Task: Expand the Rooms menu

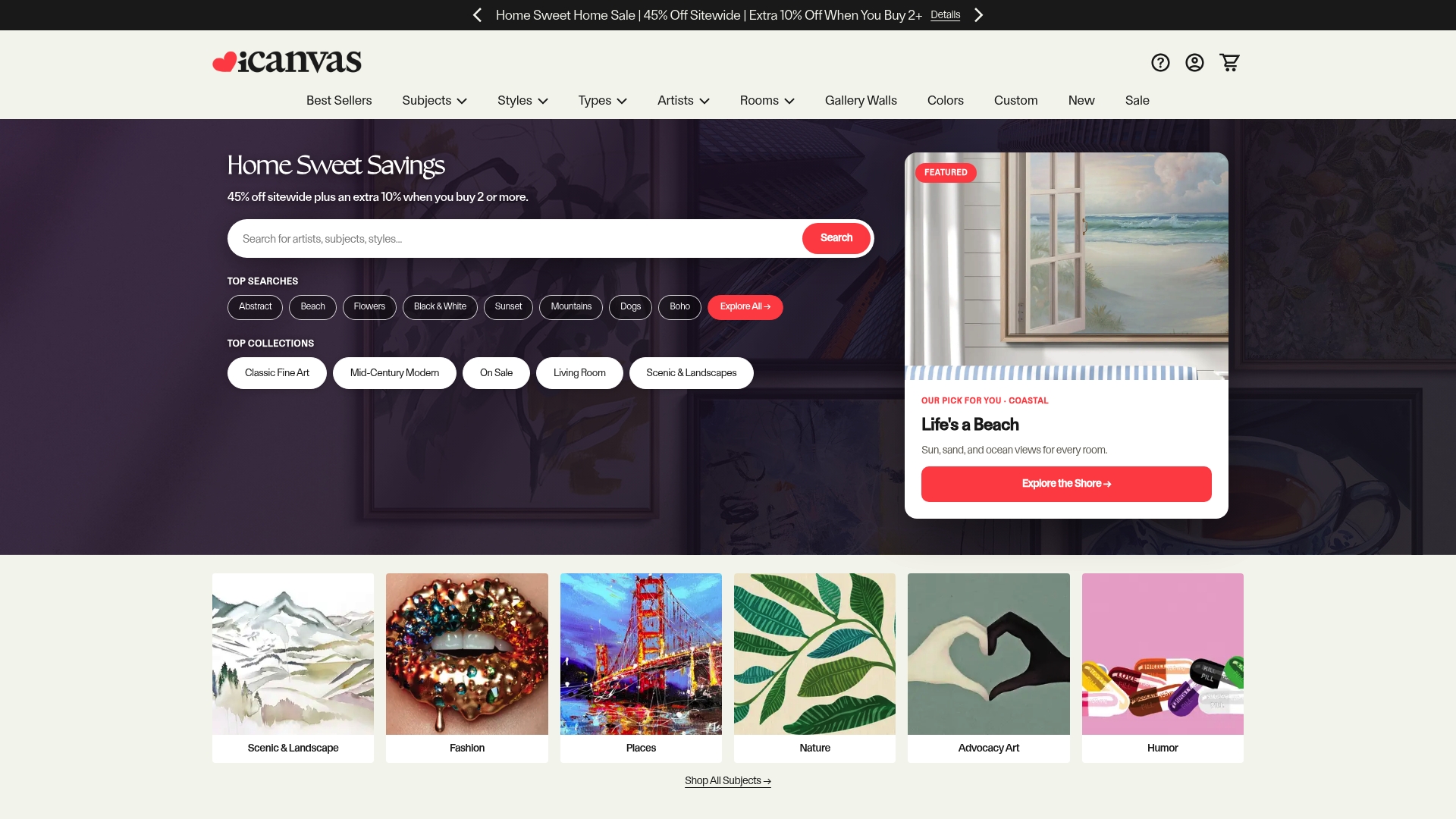Action: coord(767,101)
